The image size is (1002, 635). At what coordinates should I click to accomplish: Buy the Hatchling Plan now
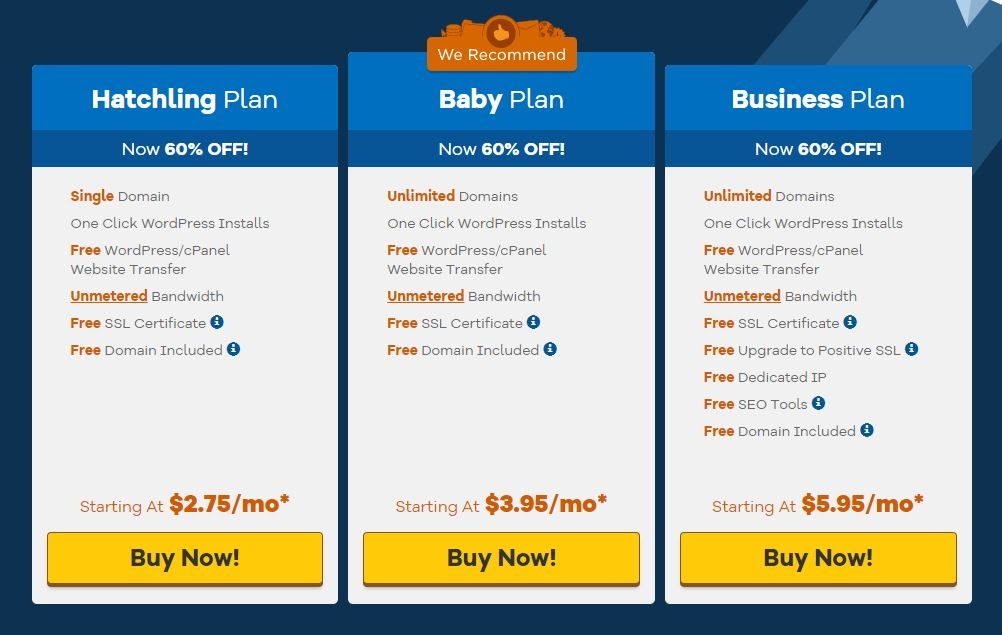tap(185, 558)
